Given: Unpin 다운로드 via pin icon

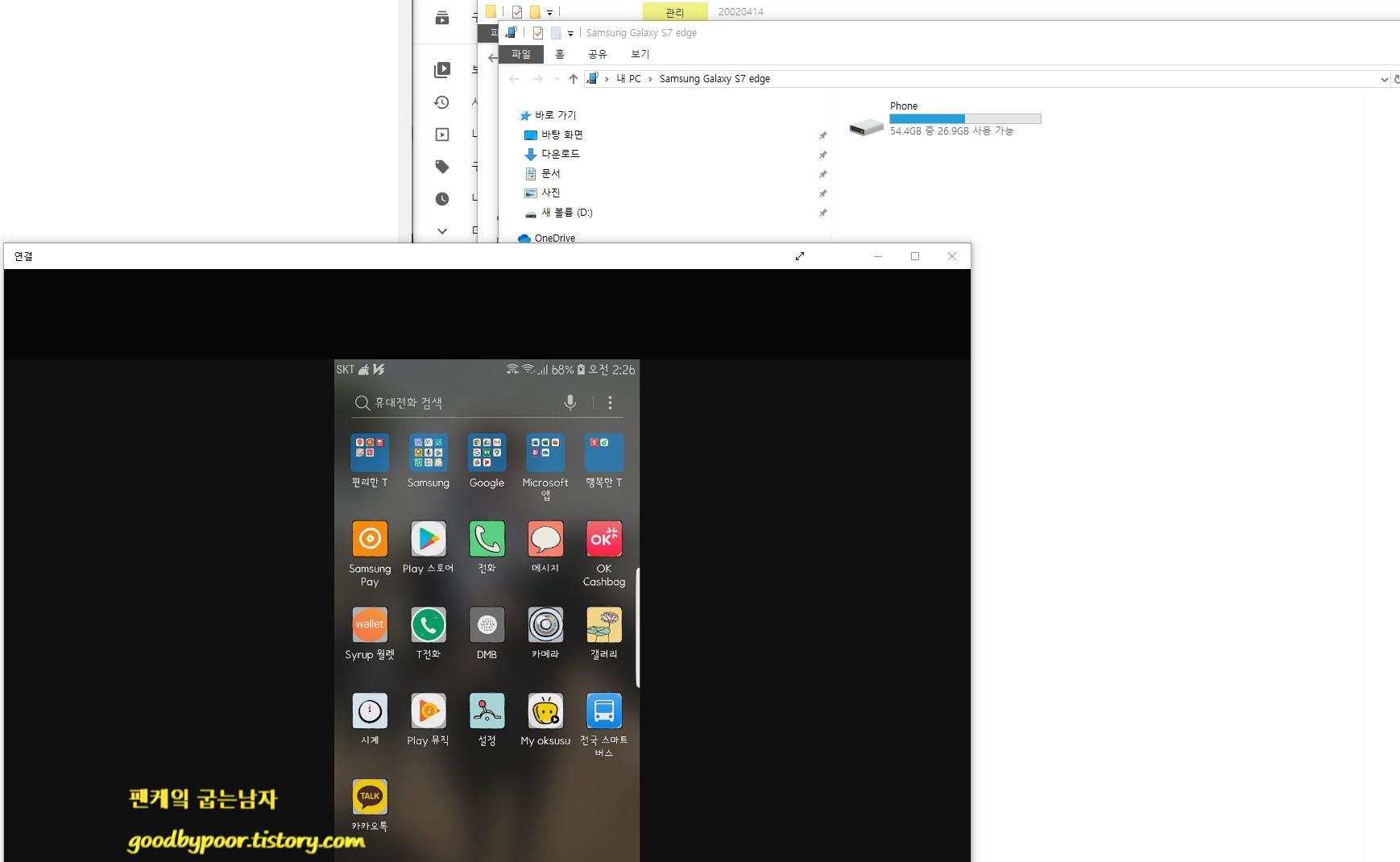Looking at the screenshot, I should coord(822,155).
